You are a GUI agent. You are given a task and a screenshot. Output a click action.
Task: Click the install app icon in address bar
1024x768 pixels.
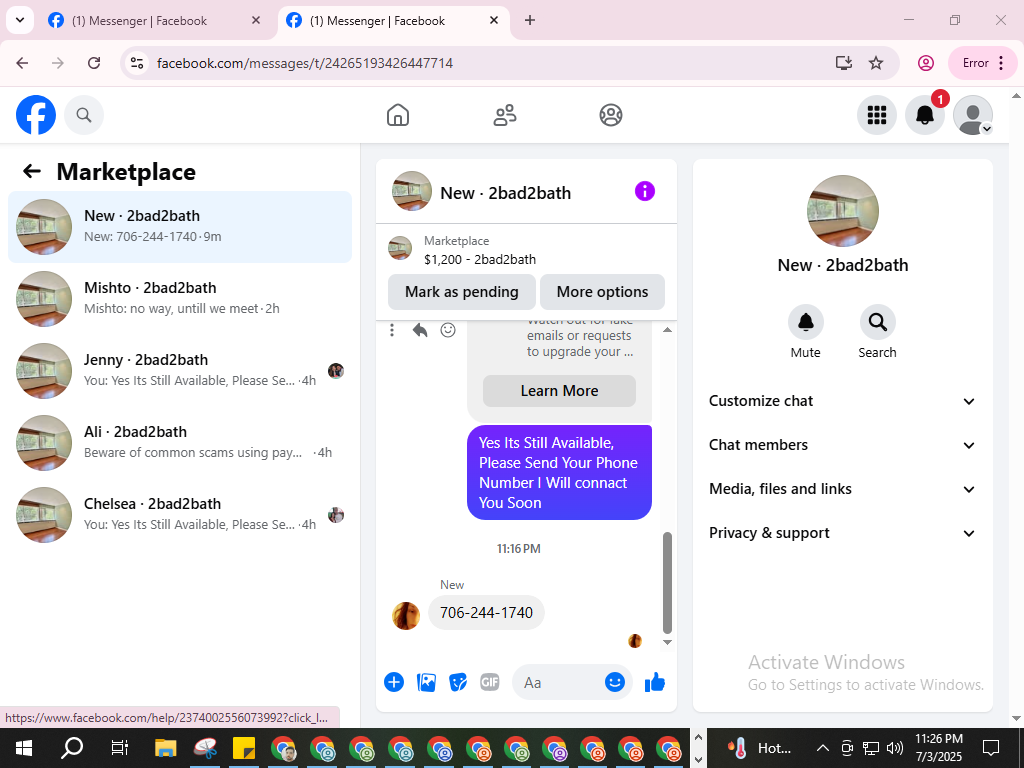pyautogui.click(x=844, y=63)
